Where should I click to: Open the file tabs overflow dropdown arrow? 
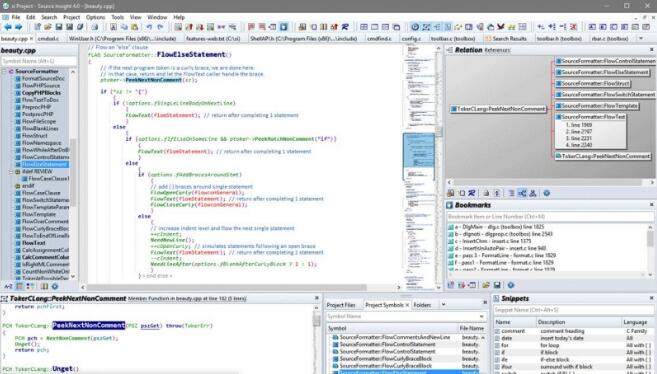[x=641, y=39]
